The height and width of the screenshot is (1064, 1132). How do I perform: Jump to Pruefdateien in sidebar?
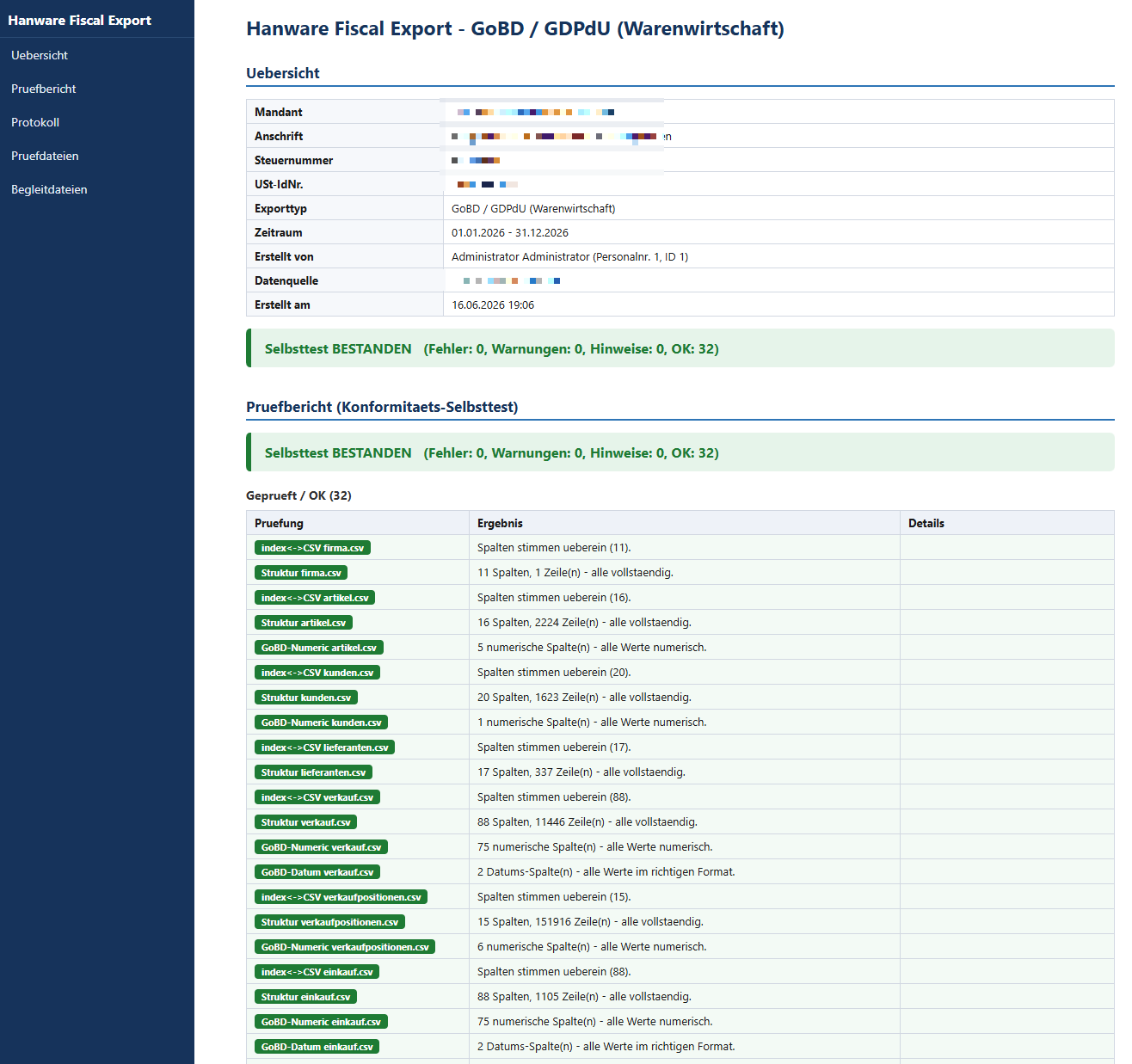click(45, 156)
